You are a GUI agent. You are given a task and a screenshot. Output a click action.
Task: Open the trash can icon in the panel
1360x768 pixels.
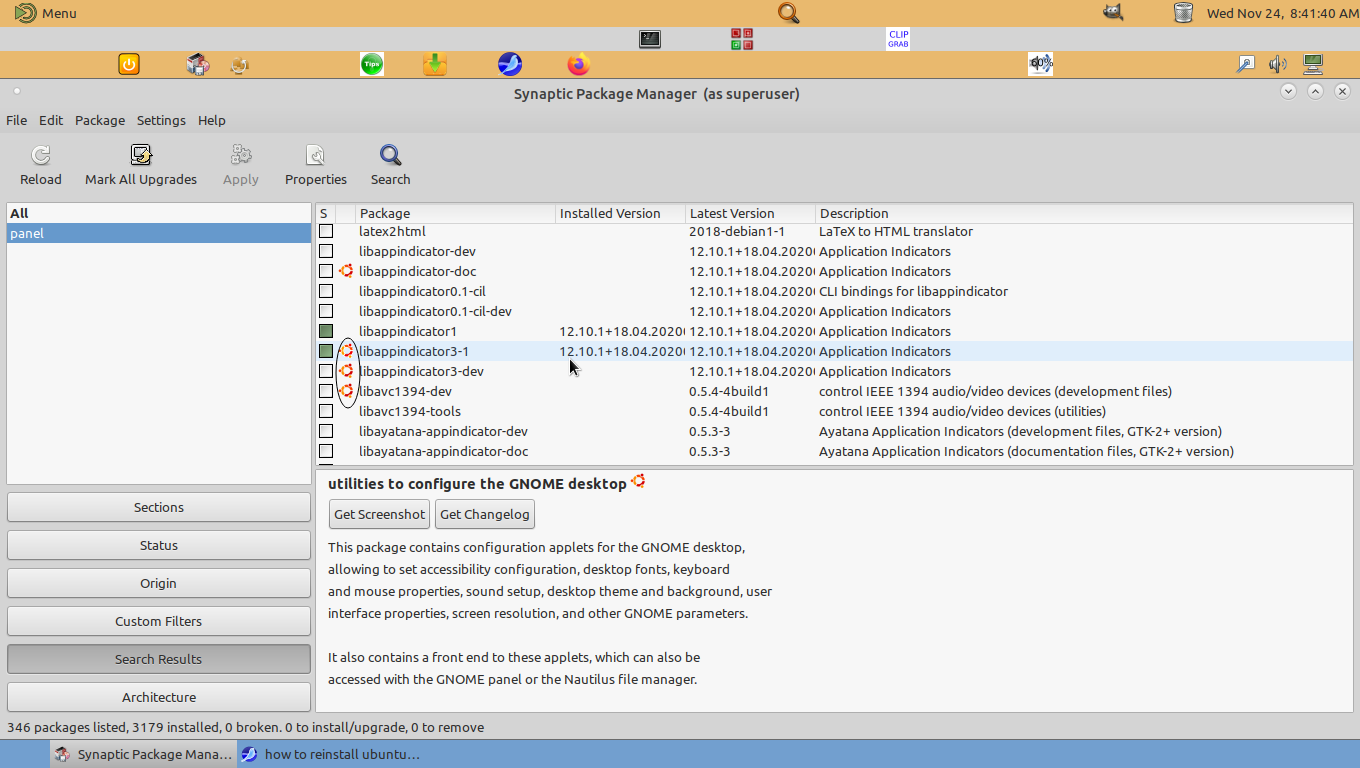1183,13
